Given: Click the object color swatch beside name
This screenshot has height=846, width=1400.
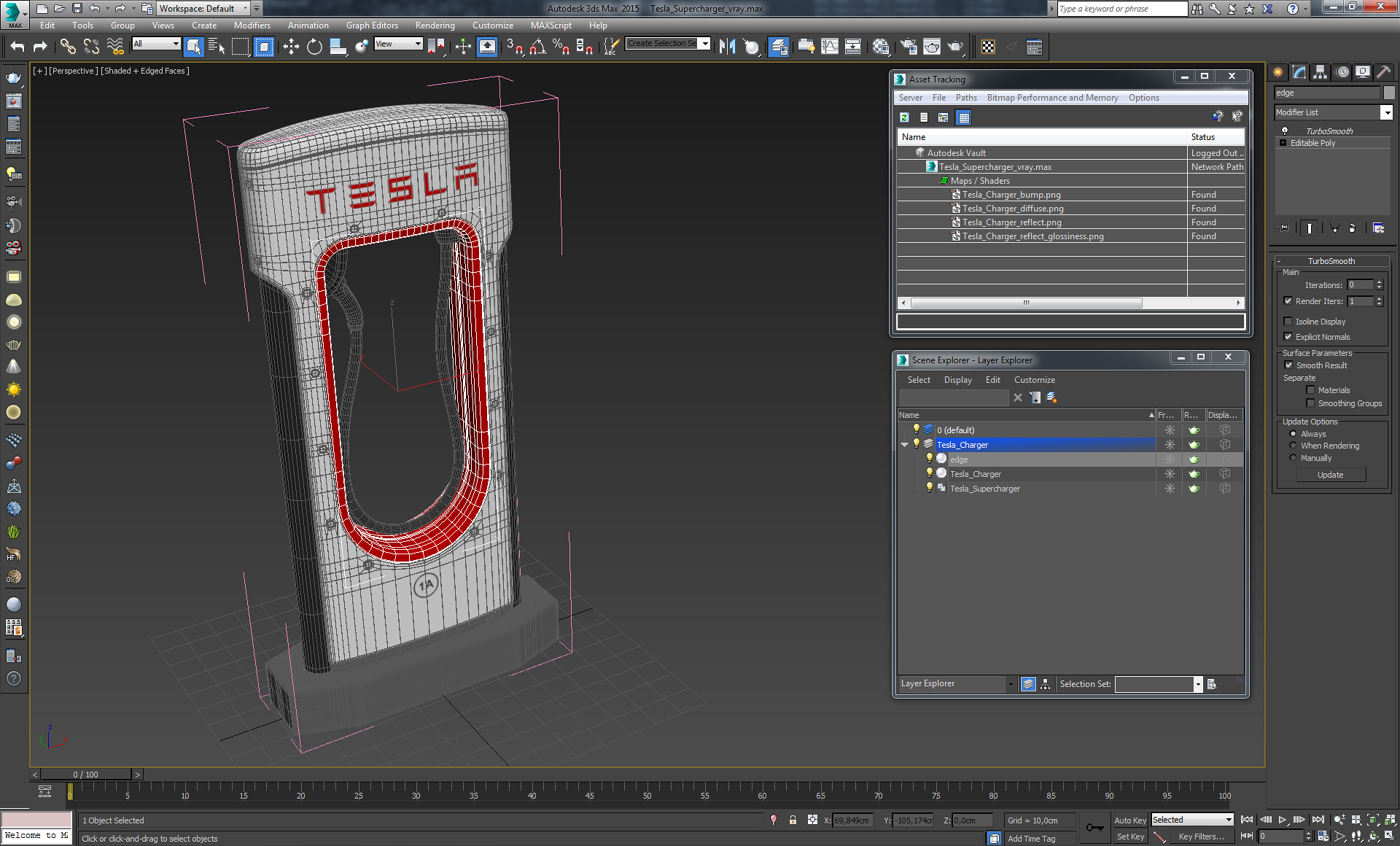Looking at the screenshot, I should (x=1389, y=93).
